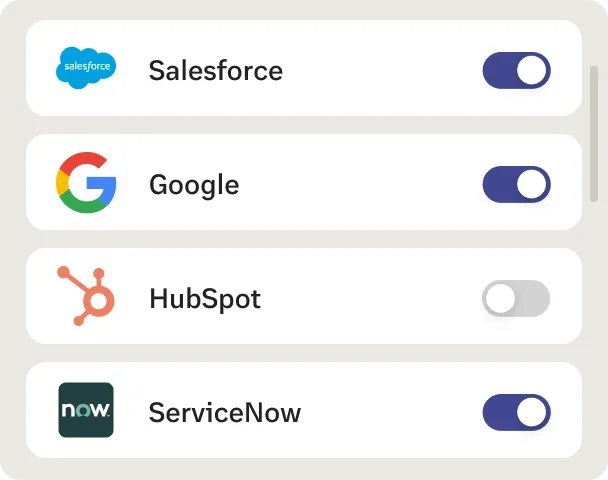Click the multicolor Google G logo
This screenshot has height=480, width=608.
(x=86, y=183)
